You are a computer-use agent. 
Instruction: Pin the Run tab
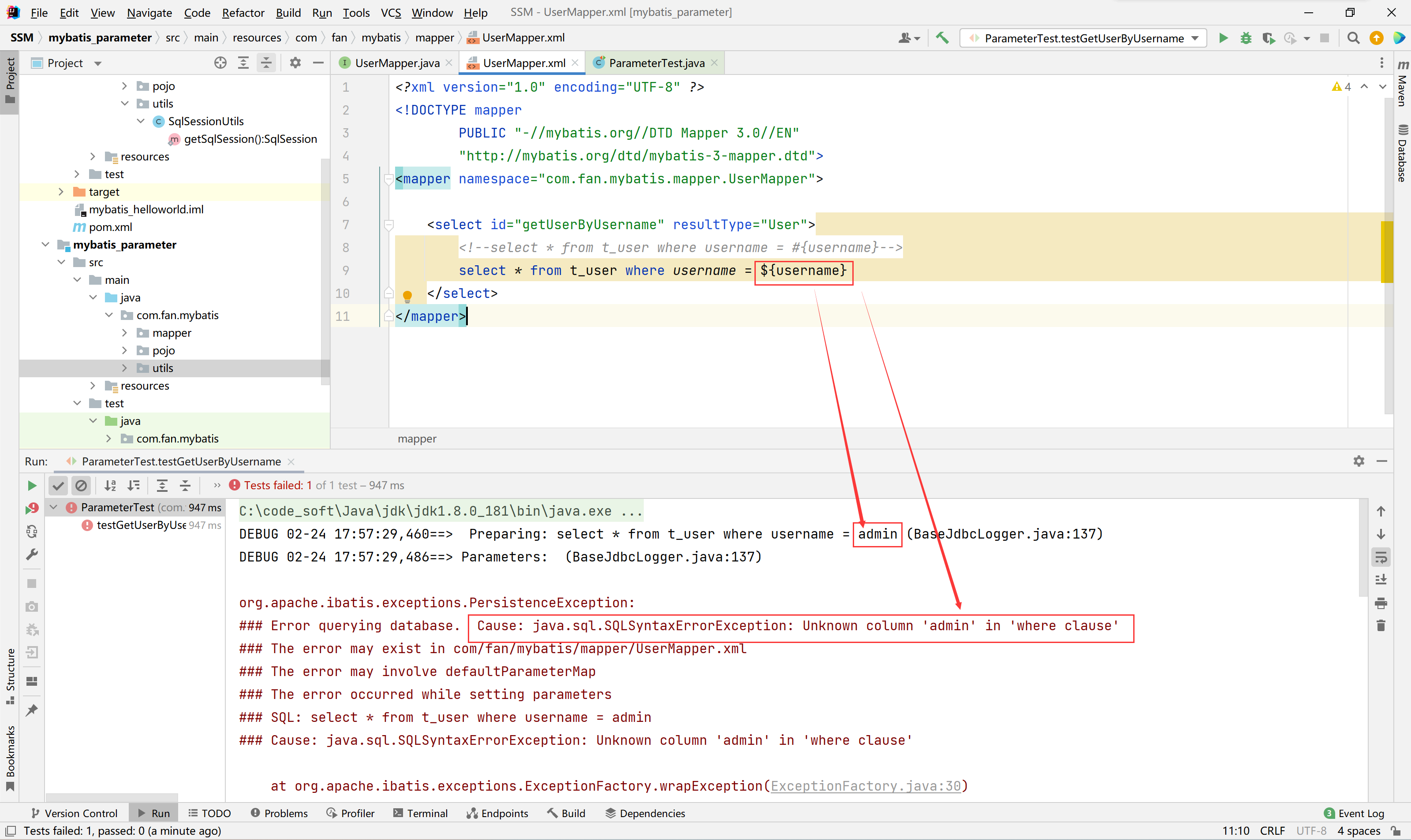32,710
